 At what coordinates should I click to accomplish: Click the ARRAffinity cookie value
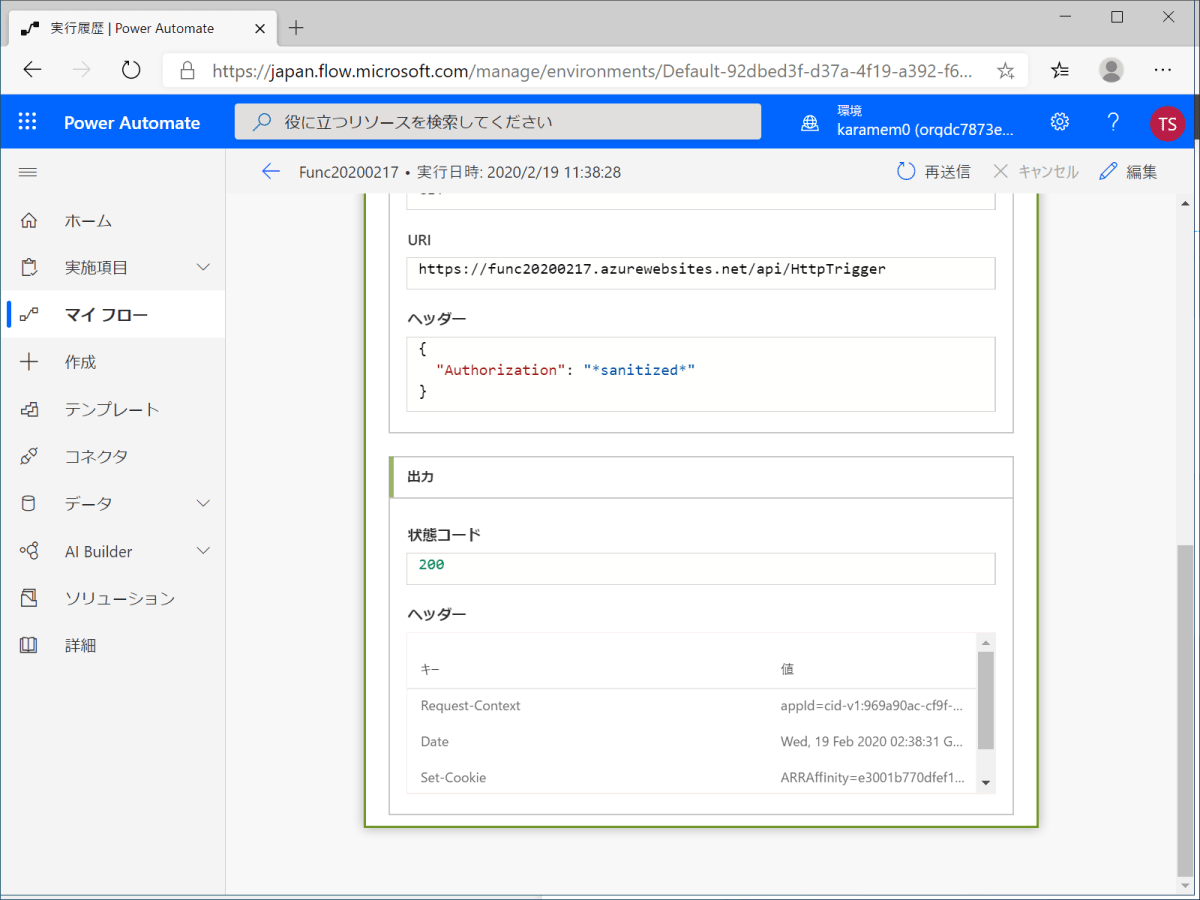(x=871, y=778)
